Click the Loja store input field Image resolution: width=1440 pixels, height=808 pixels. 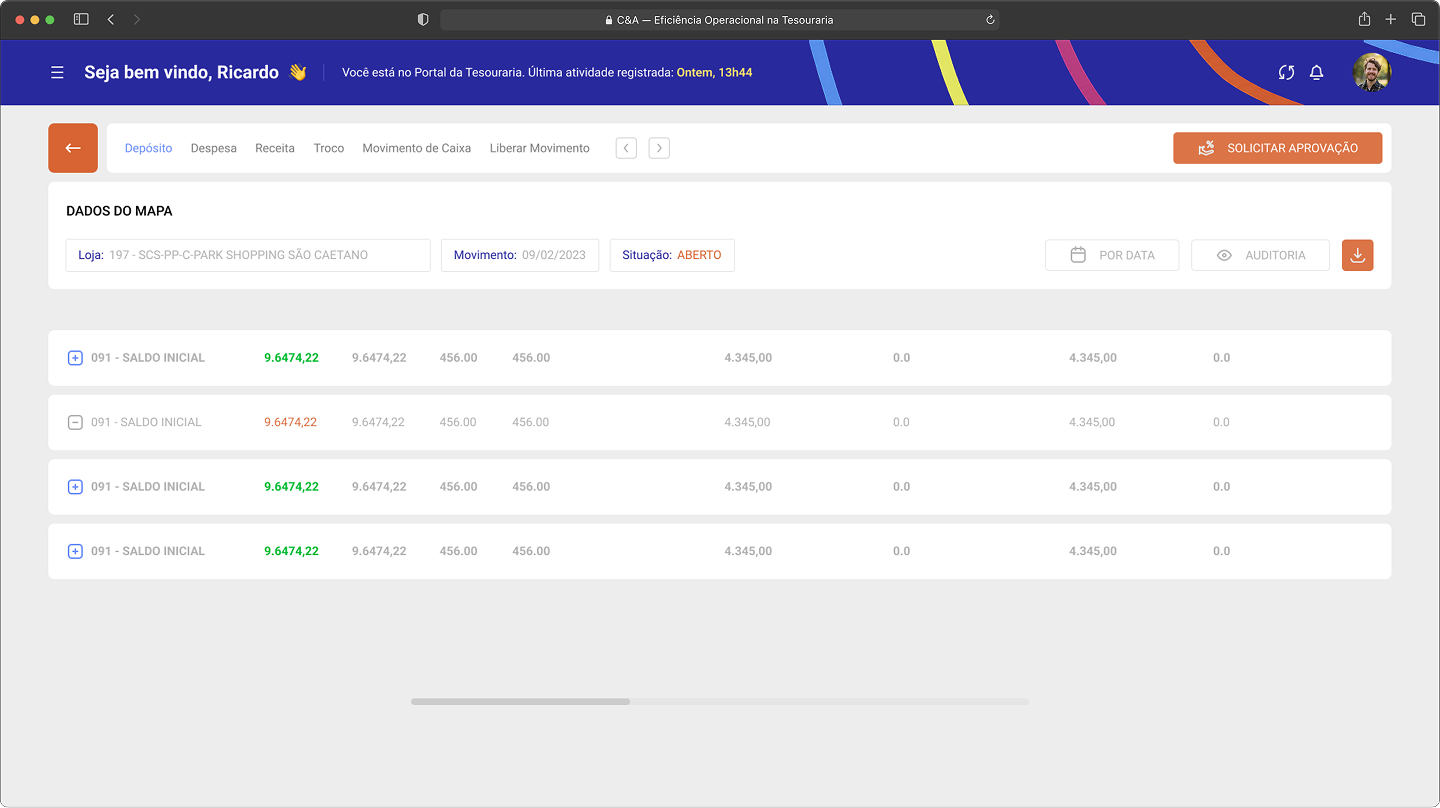[248, 255]
